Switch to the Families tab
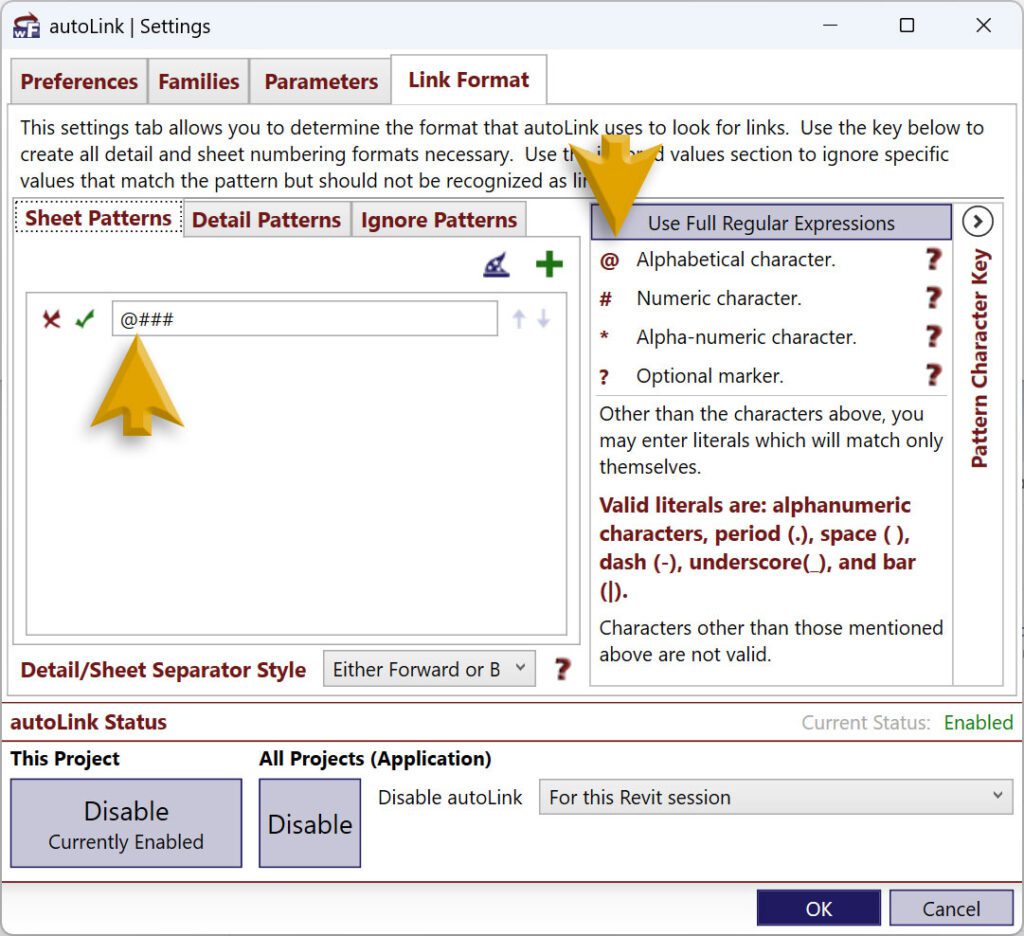Image resolution: width=1024 pixels, height=936 pixels. (199, 82)
